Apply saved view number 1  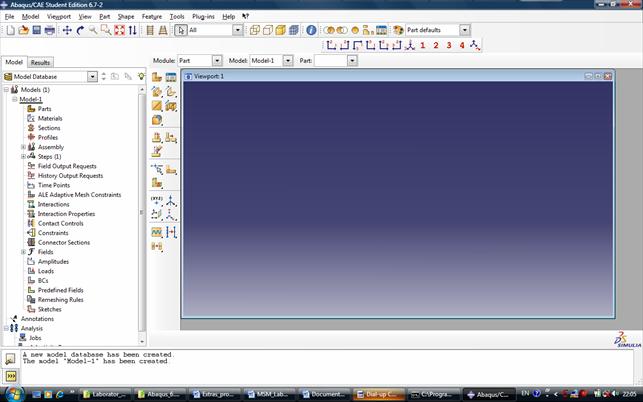422,45
